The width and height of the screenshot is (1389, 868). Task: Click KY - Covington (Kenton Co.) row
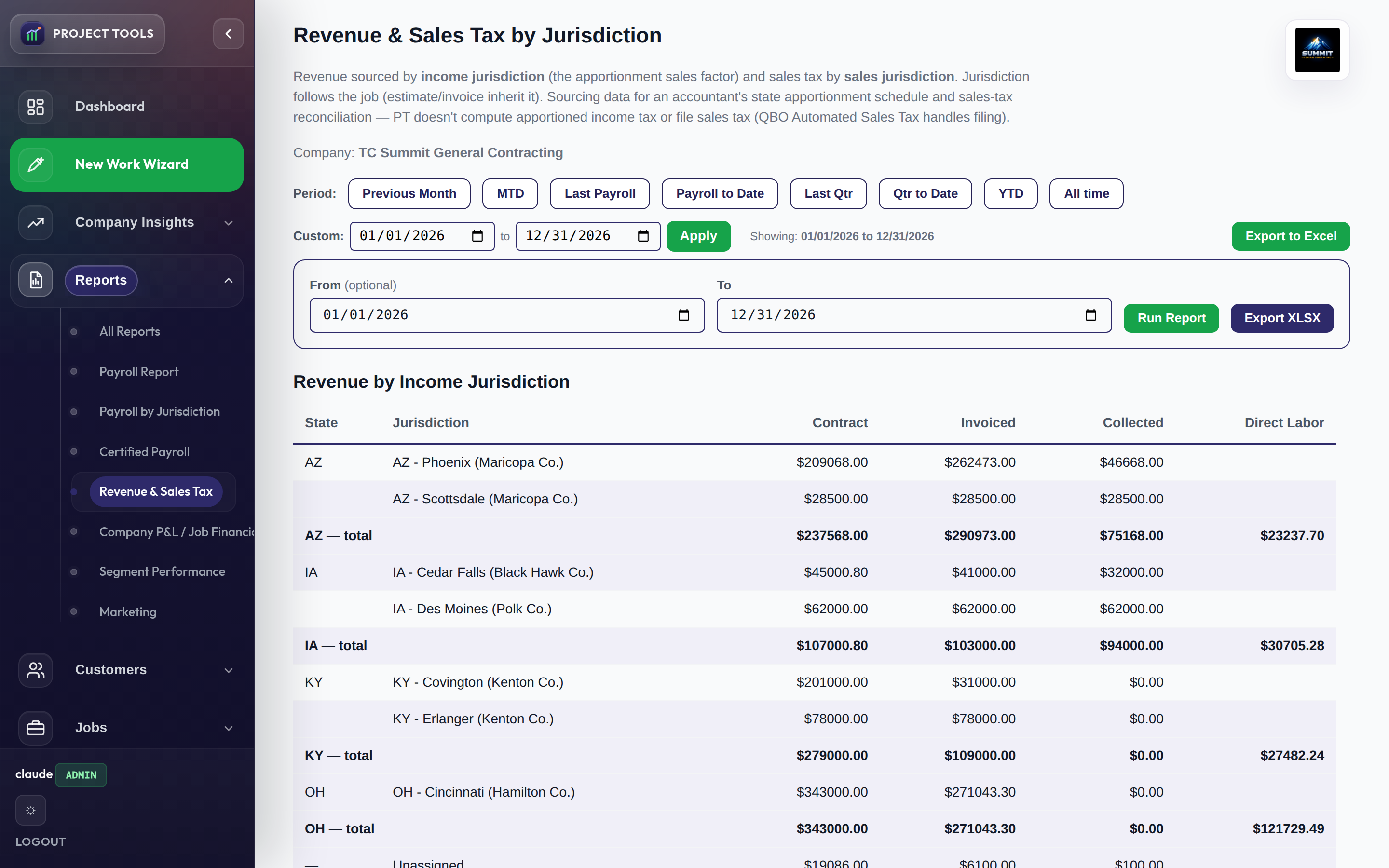[814, 682]
